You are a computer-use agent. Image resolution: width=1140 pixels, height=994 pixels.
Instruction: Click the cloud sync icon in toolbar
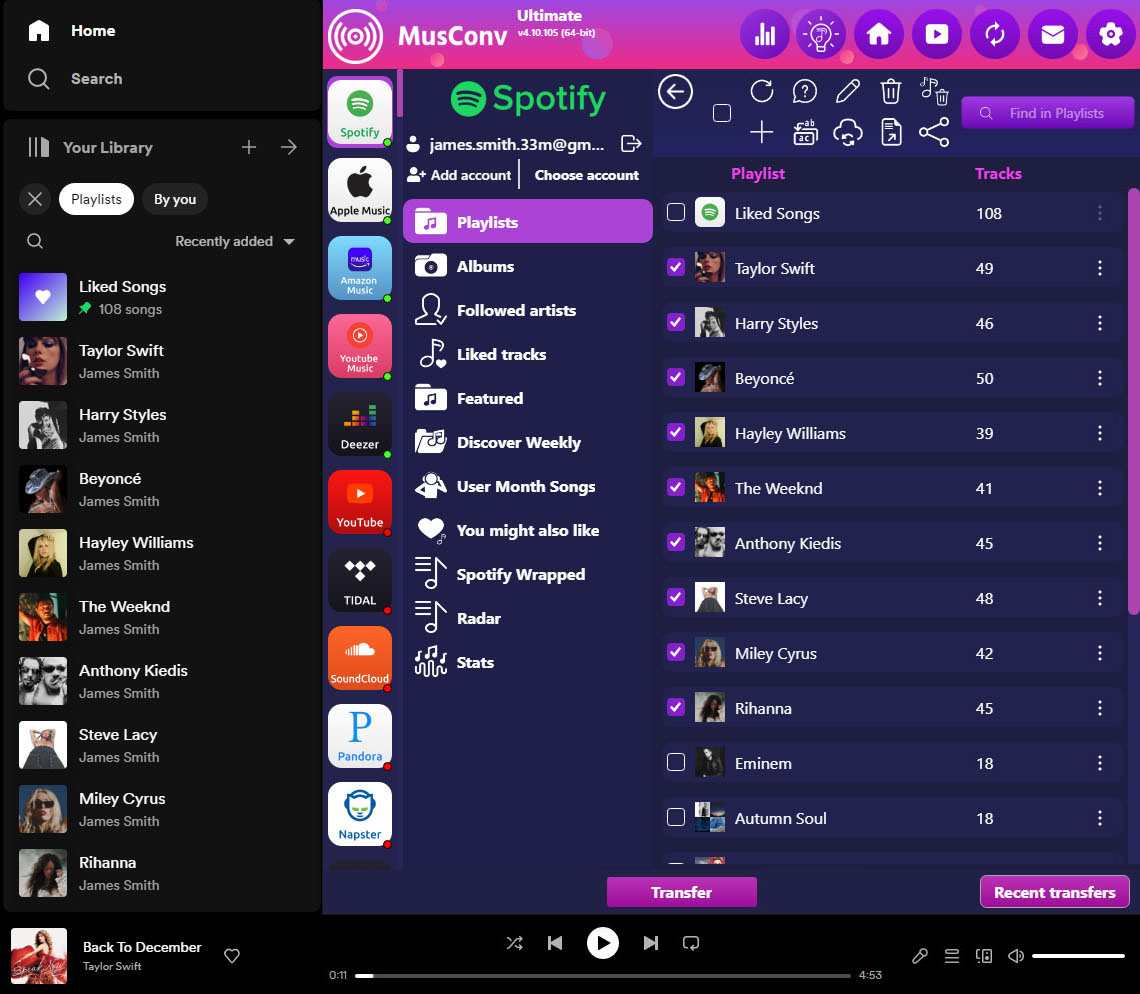pyautogui.click(x=848, y=132)
